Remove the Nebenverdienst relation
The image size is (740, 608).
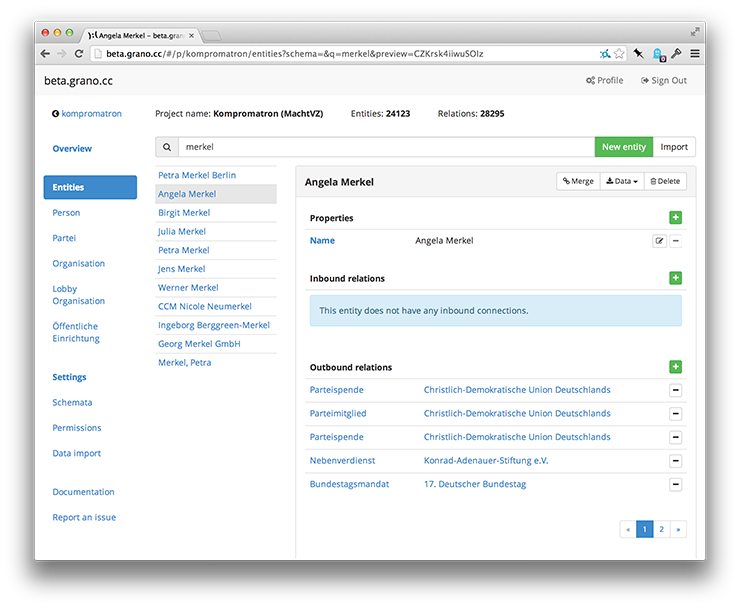pos(675,461)
